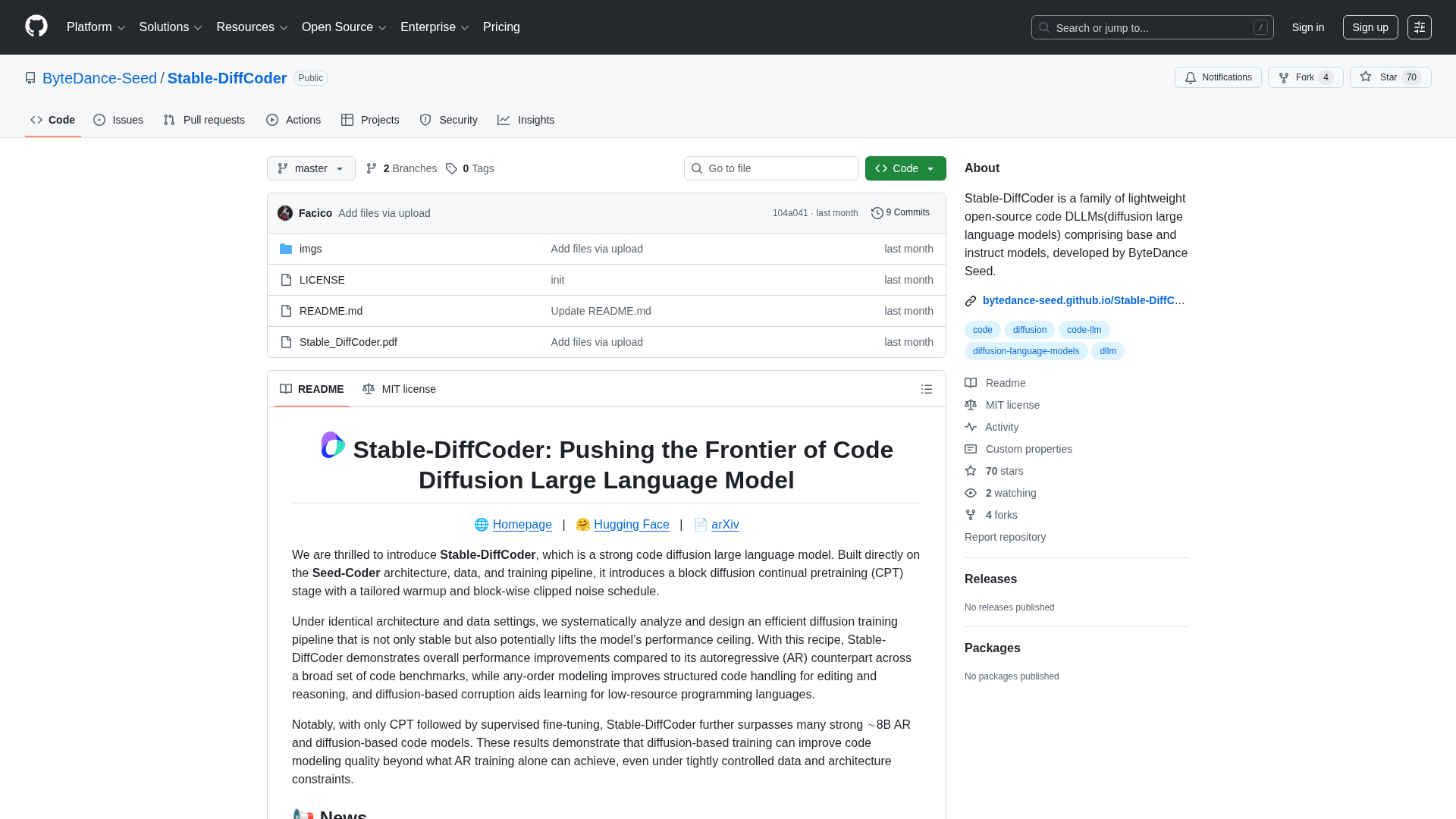Click the branches icon link
The height and width of the screenshot is (819, 1456).
372,168
